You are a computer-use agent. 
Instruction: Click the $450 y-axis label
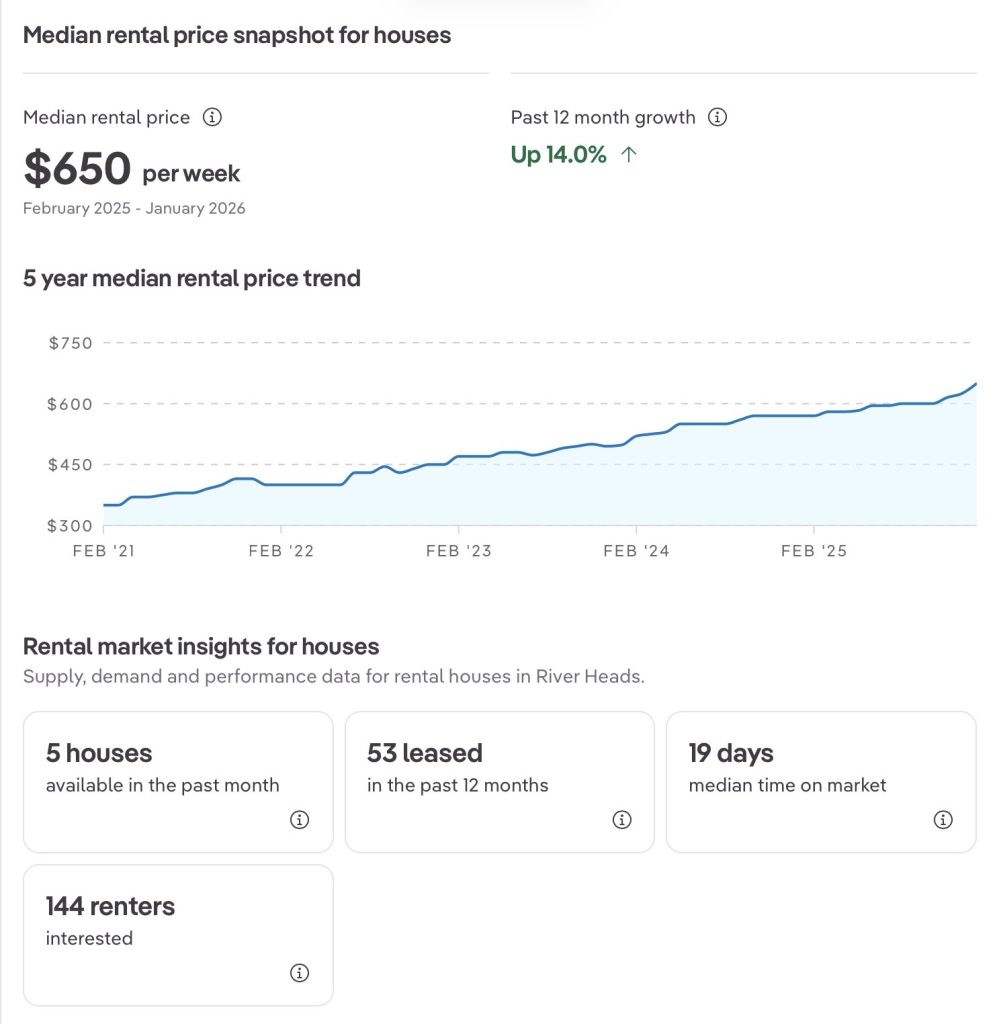pyautogui.click(x=70, y=465)
